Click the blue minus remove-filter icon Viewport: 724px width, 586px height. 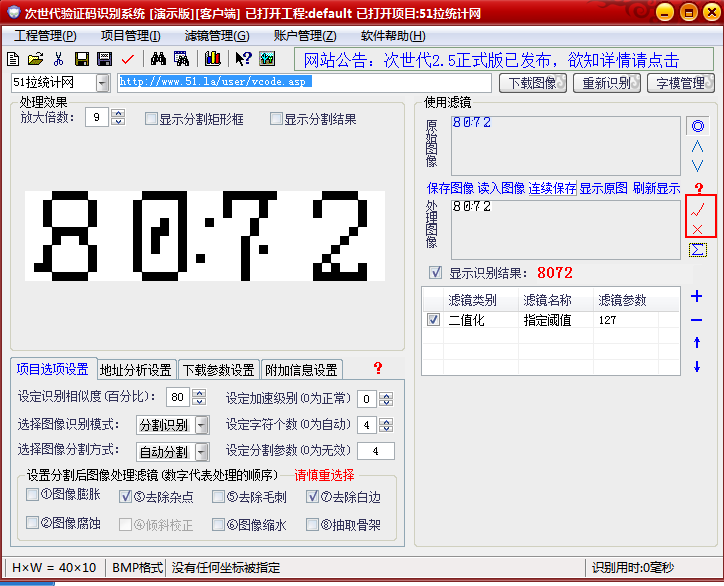[697, 320]
